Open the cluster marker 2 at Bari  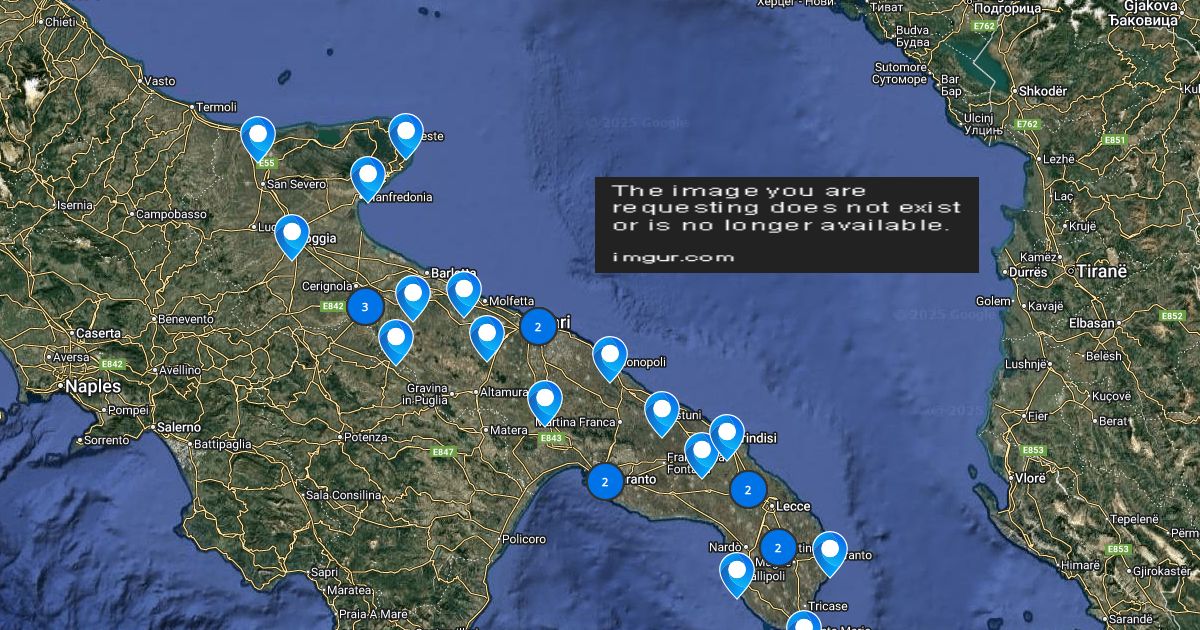tap(538, 326)
